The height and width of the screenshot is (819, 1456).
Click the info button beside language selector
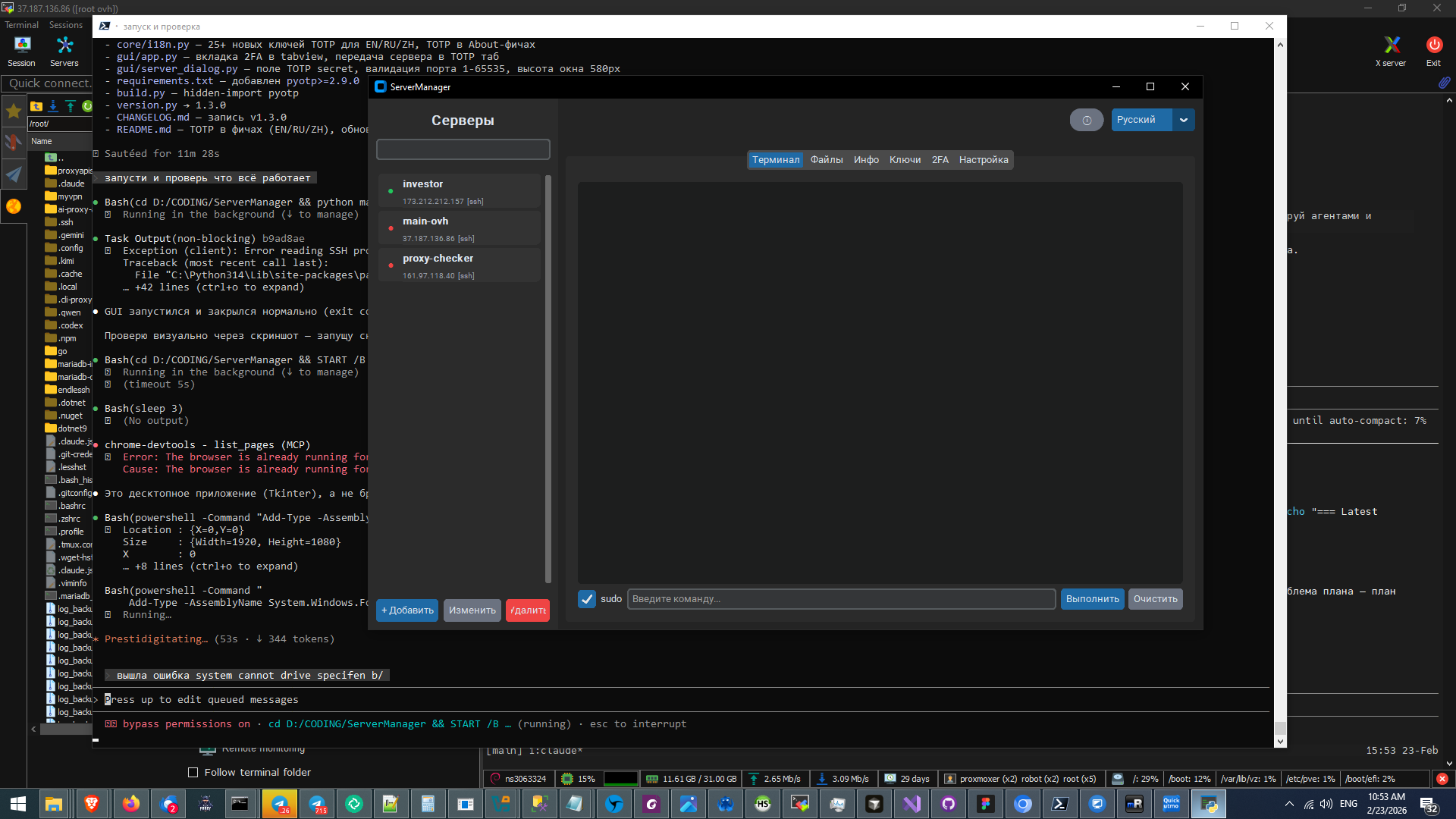coord(1086,120)
